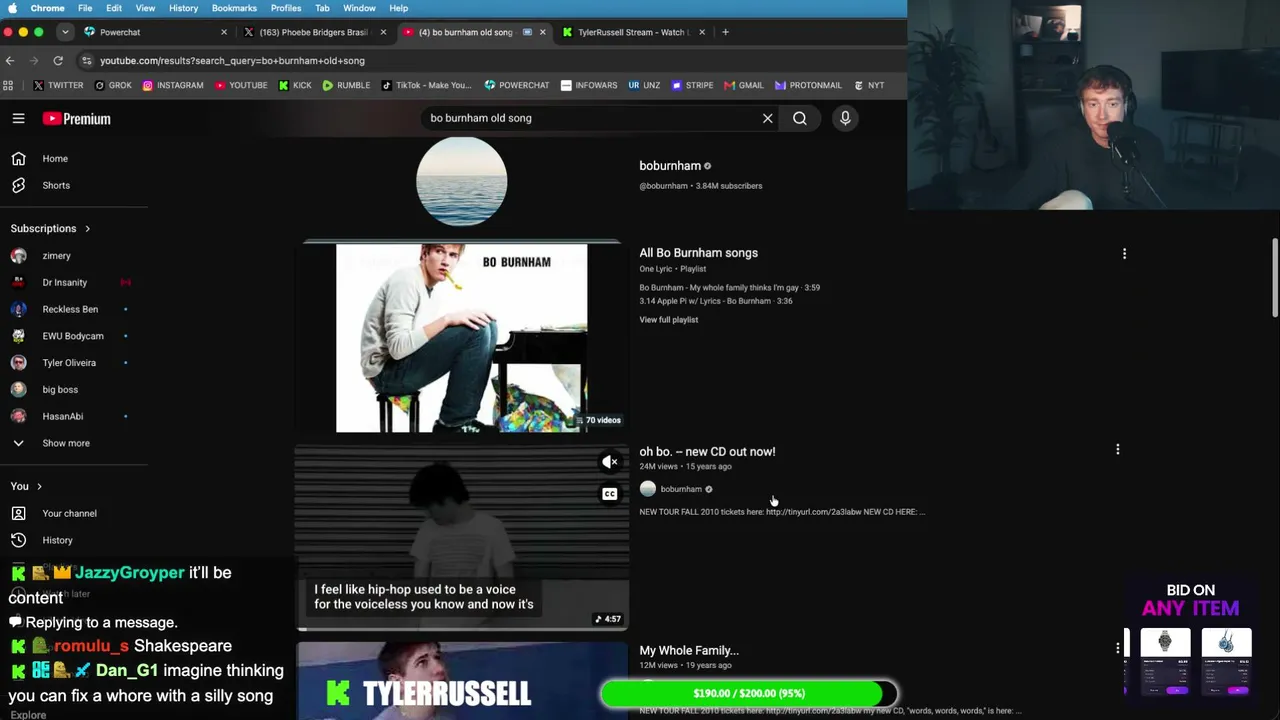Open oh bo. -- new CD out now! title
1280x720 pixels.
pyautogui.click(x=707, y=452)
